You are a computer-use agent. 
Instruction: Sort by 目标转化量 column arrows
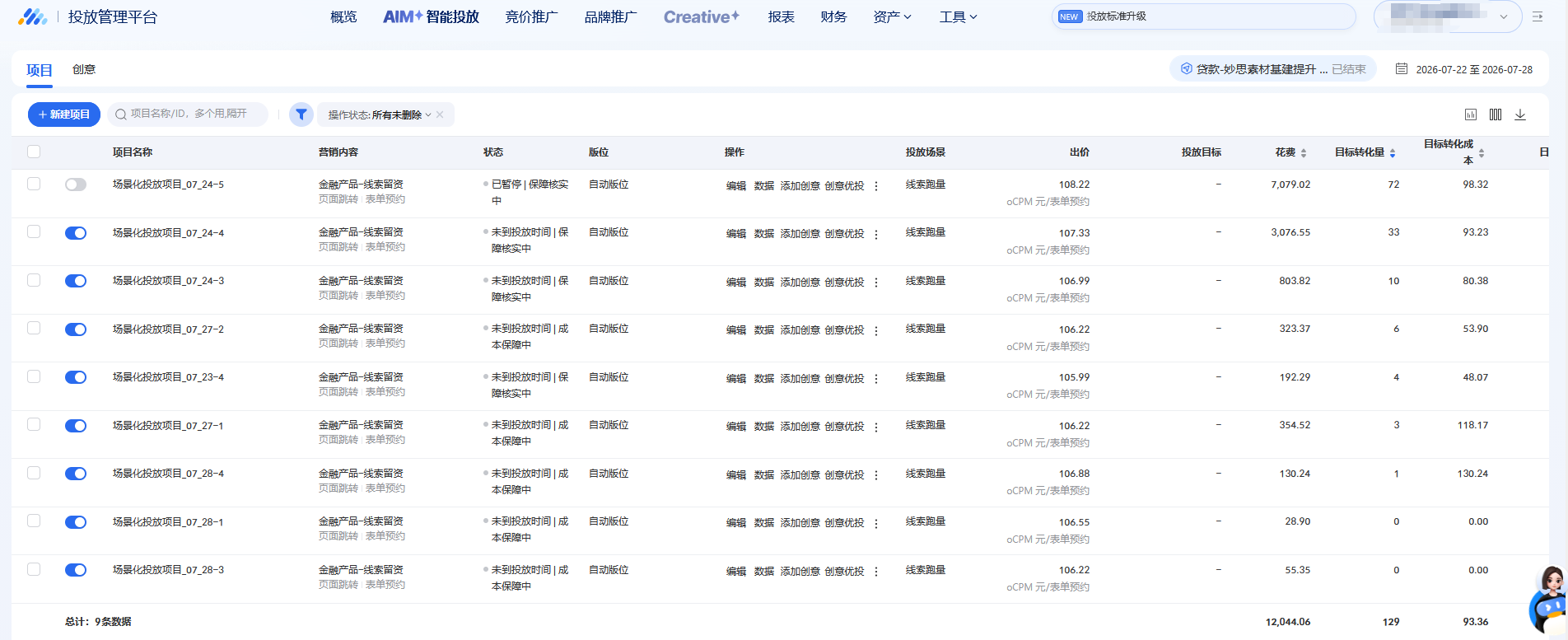(x=1393, y=153)
